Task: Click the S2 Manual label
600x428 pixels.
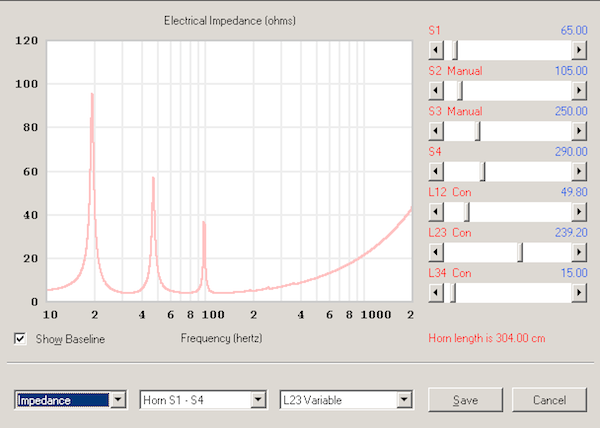Action: [x=455, y=71]
